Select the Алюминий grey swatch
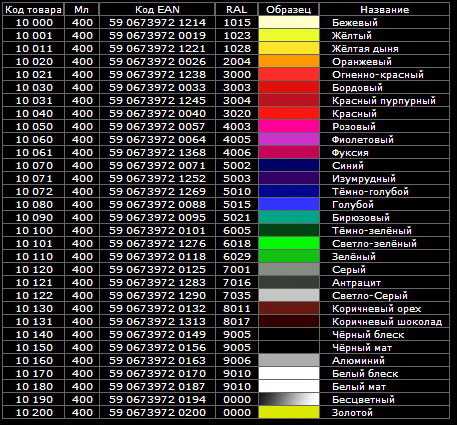 point(289,361)
